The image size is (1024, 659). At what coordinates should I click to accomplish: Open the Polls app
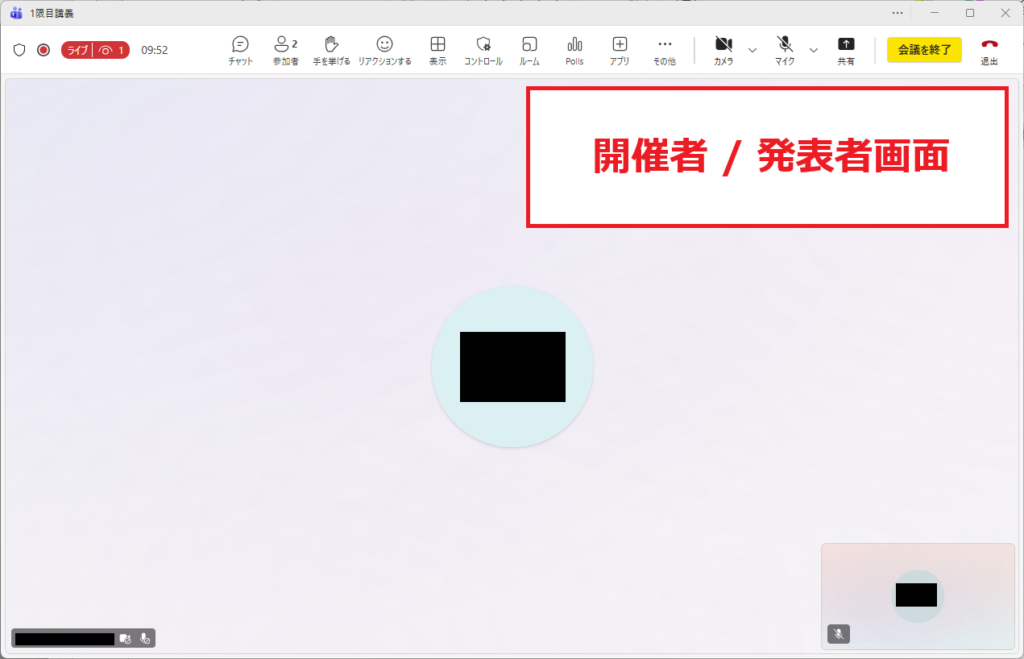[574, 50]
